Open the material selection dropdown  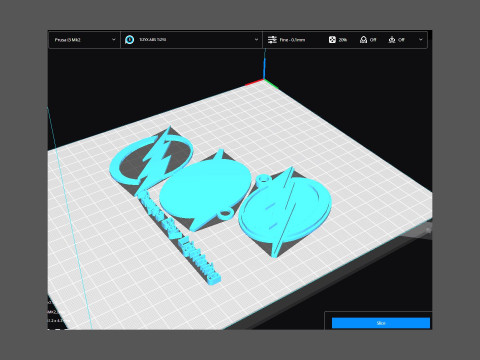pos(191,40)
